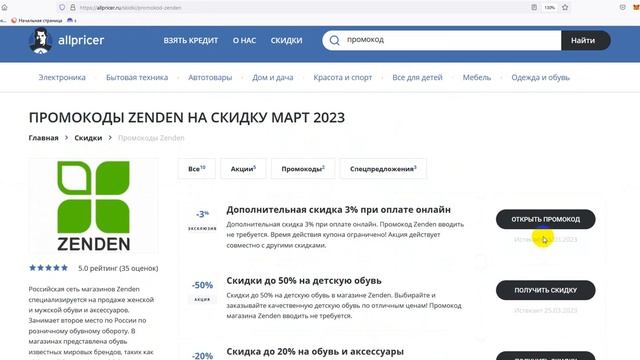Open the СКИДКИ menu item
The height and width of the screenshot is (360, 640).
point(287,40)
